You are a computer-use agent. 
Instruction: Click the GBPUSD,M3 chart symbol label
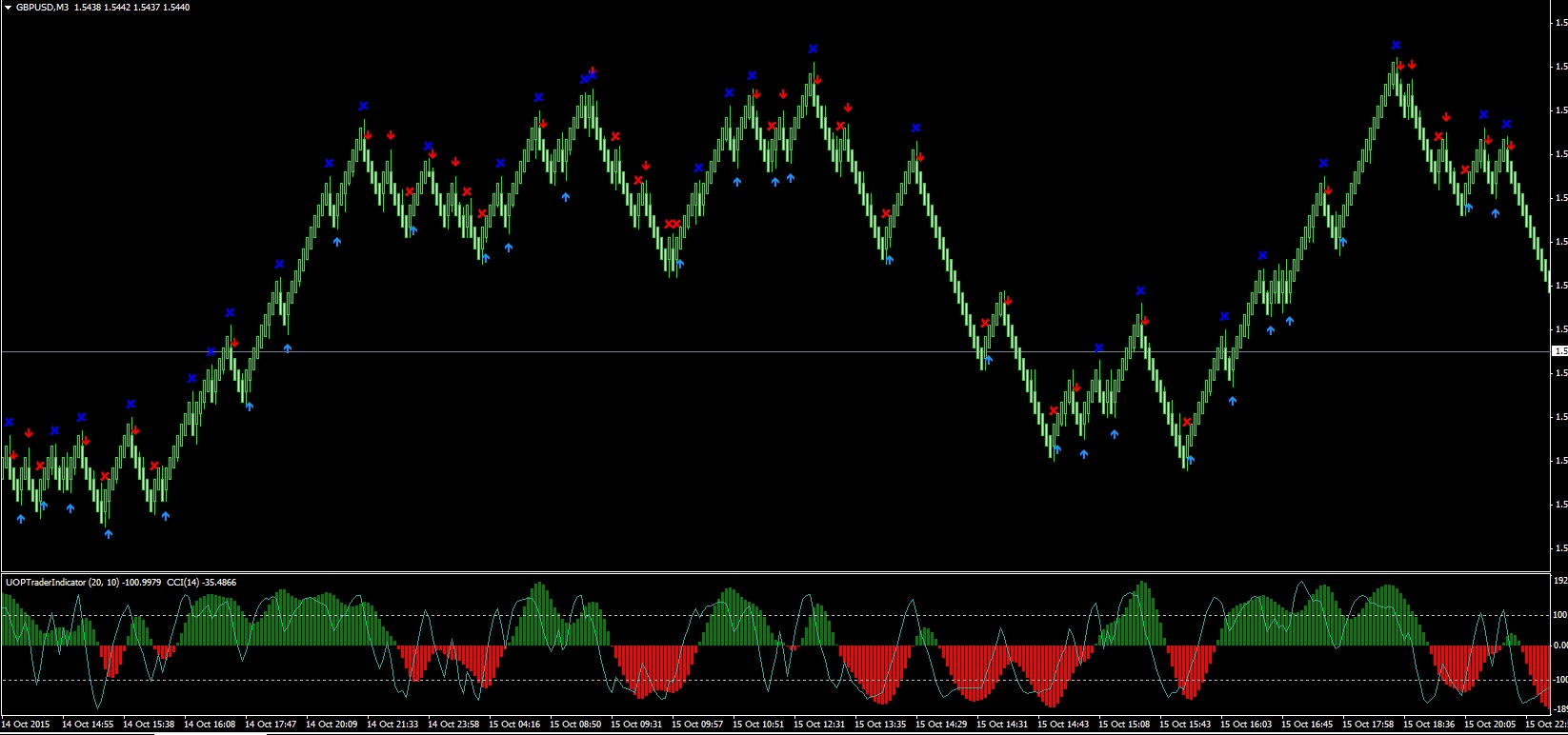point(42,7)
